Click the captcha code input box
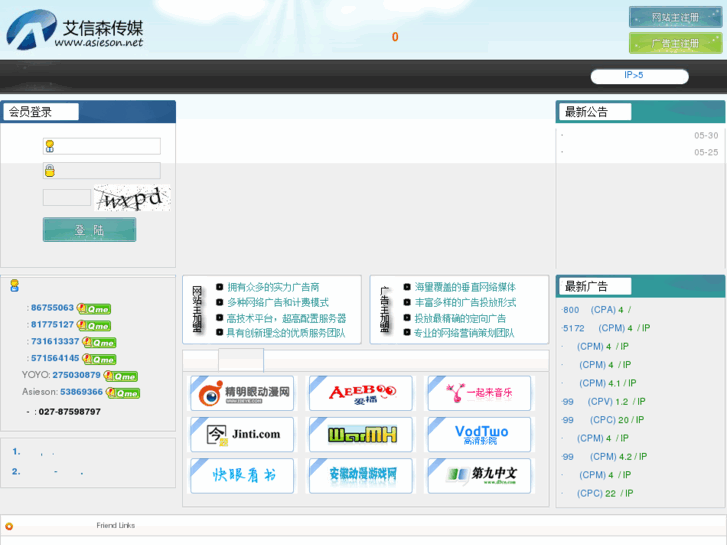This screenshot has width=727, height=545. [67, 197]
